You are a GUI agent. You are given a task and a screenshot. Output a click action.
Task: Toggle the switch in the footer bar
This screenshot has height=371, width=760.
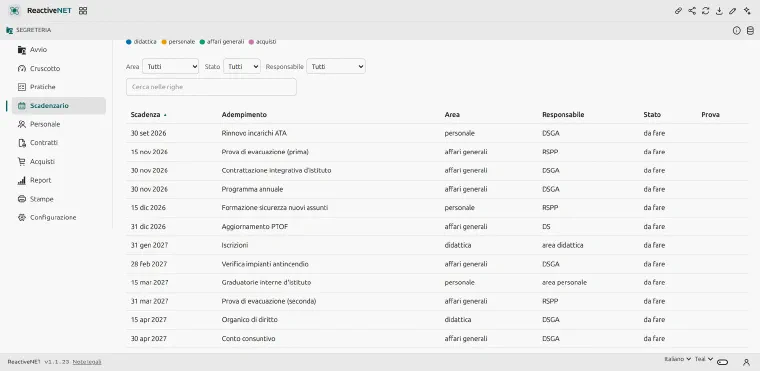(x=723, y=362)
